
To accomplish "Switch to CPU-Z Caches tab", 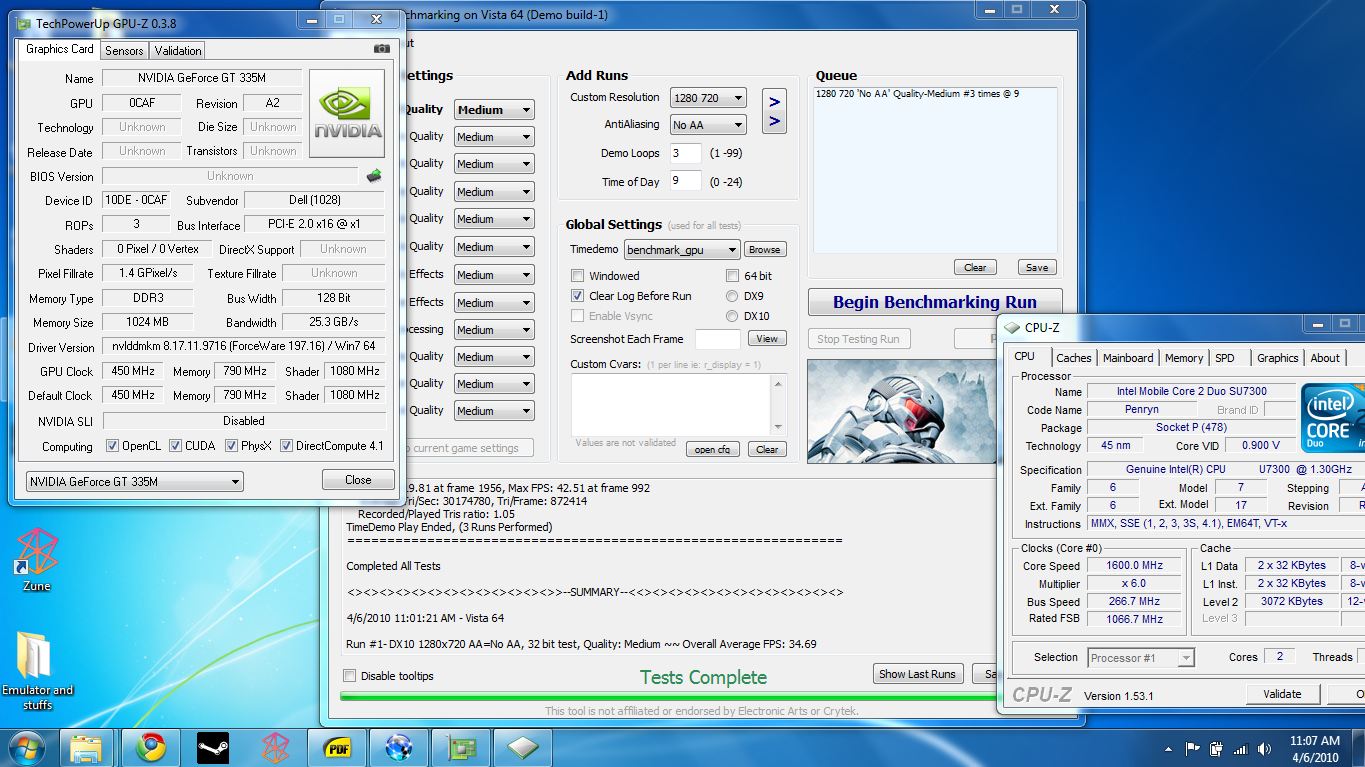I will 1074,358.
